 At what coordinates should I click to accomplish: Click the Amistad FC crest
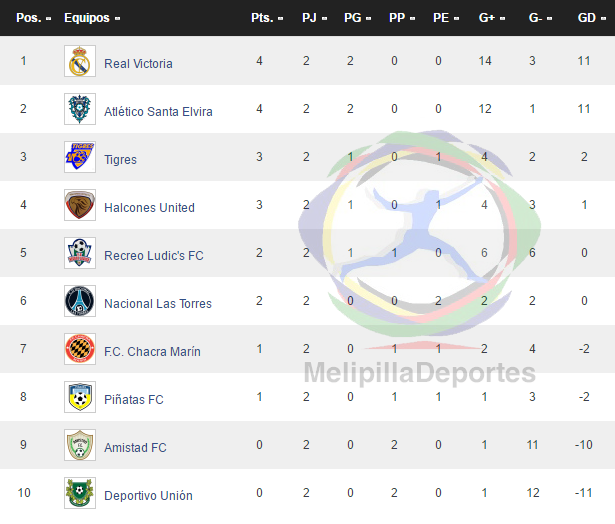click(x=80, y=445)
